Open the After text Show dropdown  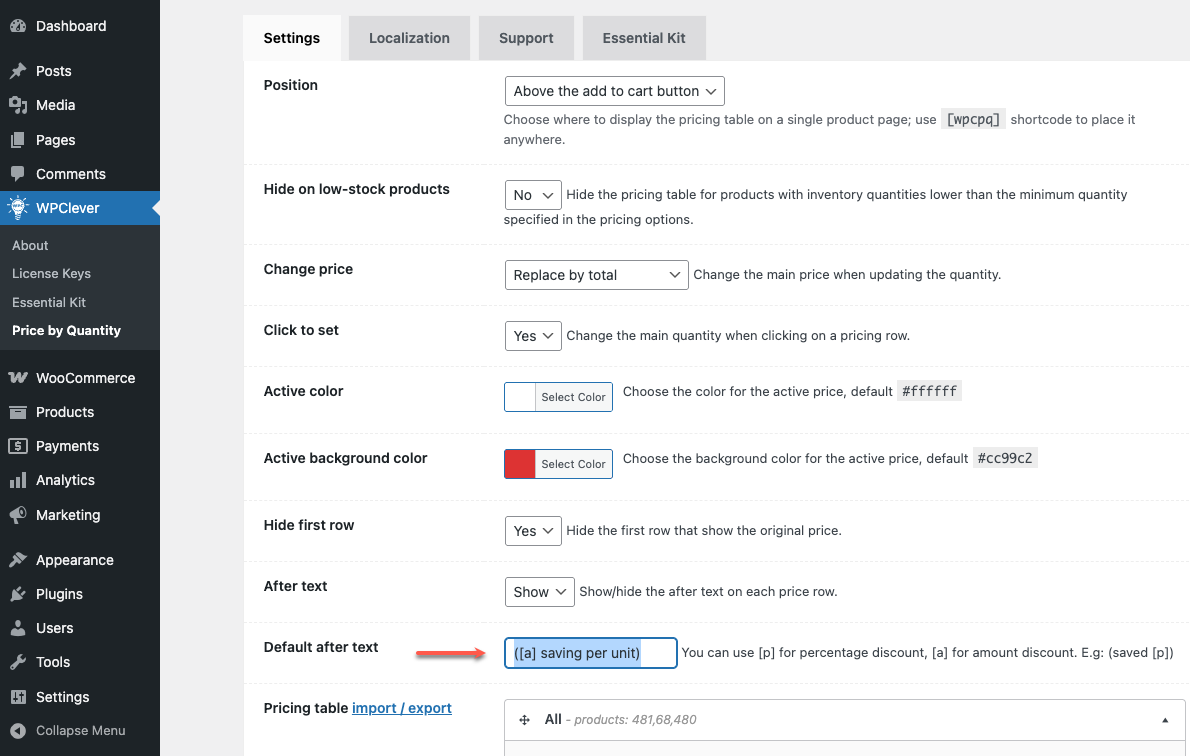(540, 592)
